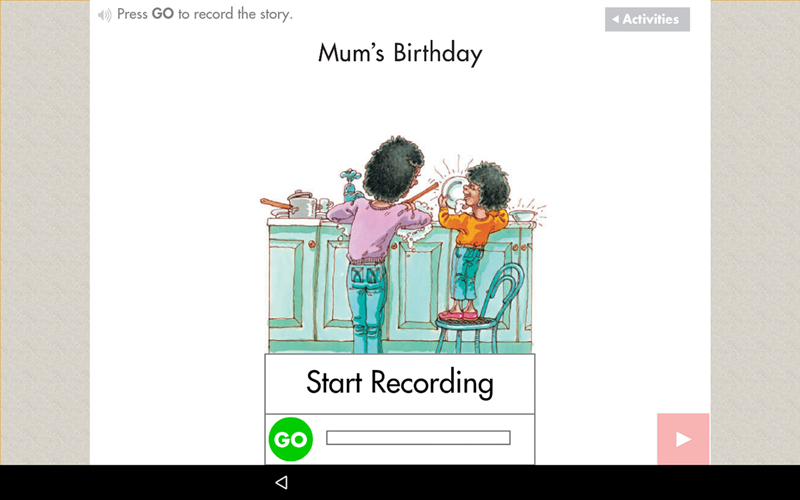
Task: Click the small arrow on the Activities button
Action: tap(615, 19)
